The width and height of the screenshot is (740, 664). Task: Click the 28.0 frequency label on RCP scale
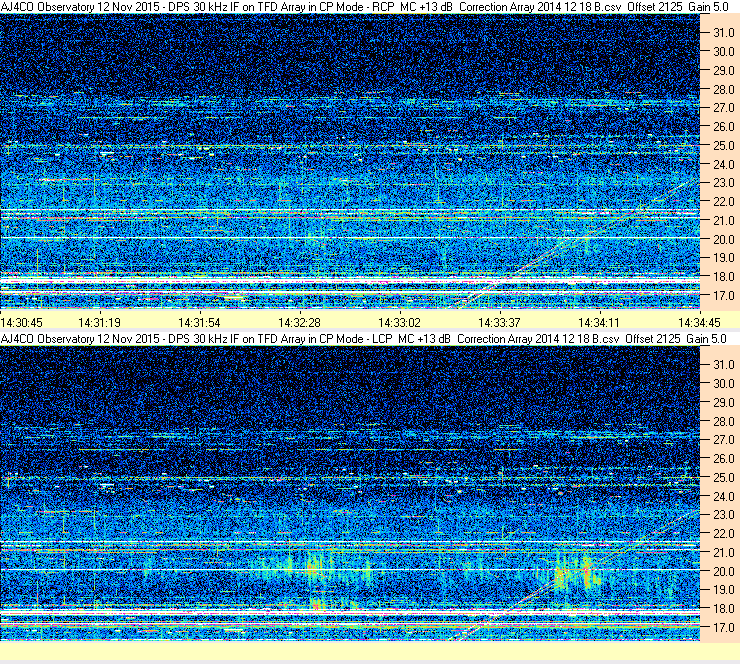[723, 89]
